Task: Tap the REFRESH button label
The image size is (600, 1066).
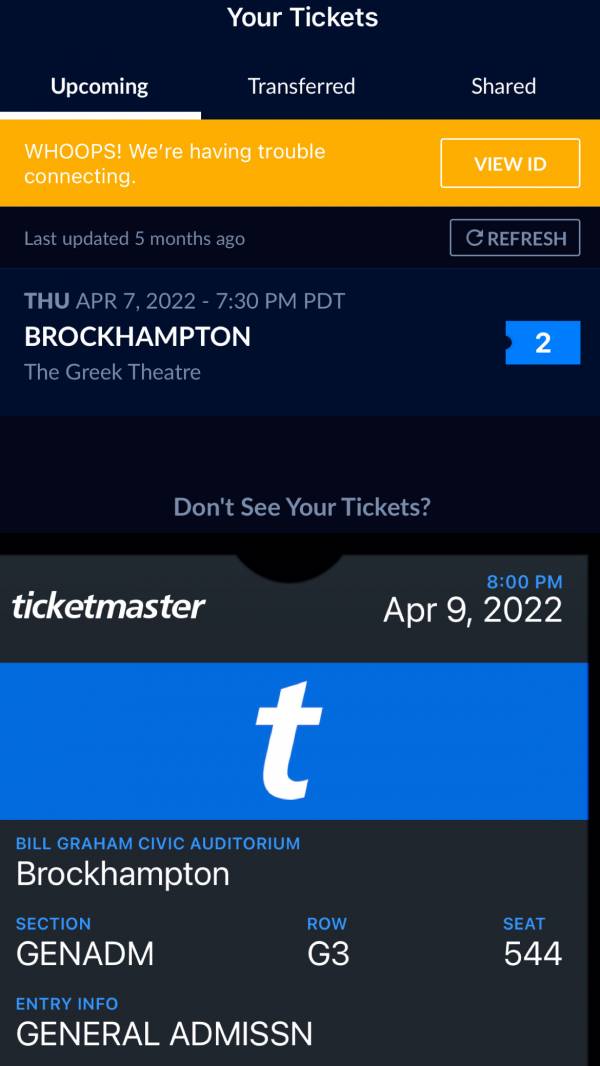Action: [x=526, y=238]
